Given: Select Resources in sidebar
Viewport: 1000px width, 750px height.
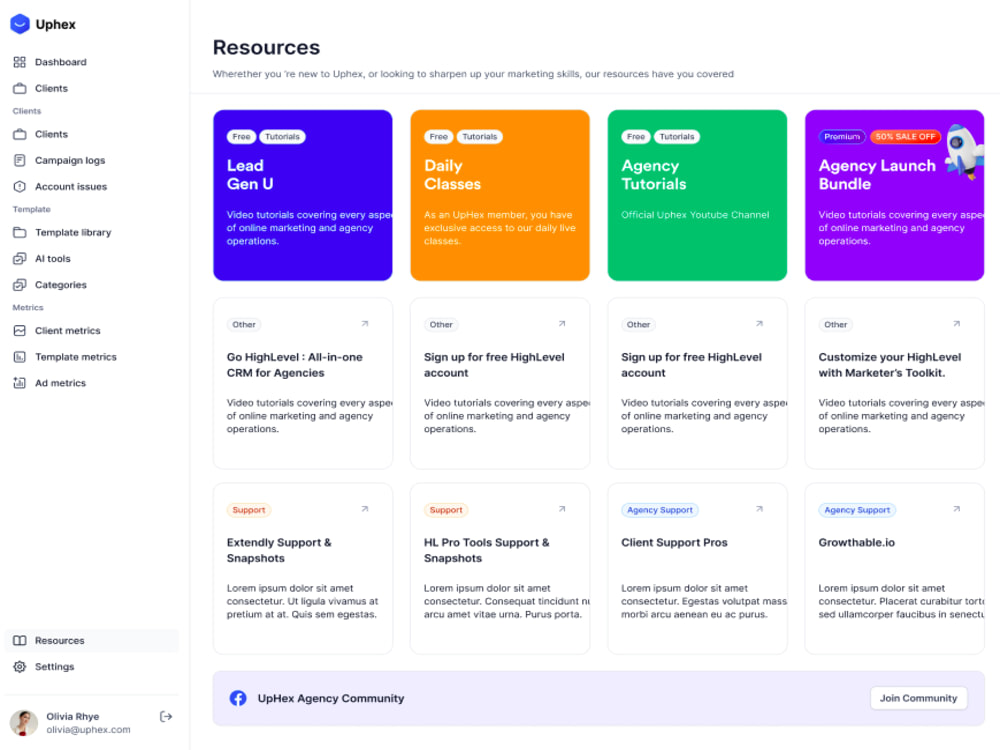Looking at the screenshot, I should 92,640.
